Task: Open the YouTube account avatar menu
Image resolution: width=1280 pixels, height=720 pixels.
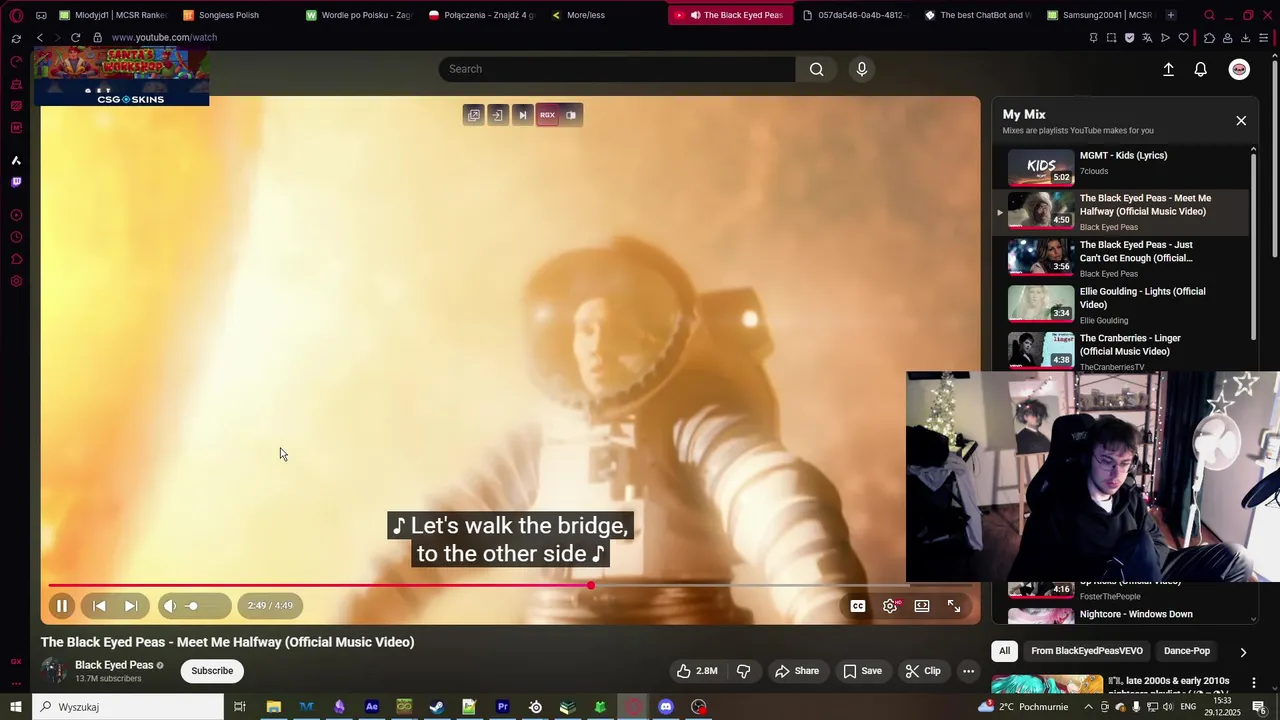Action: (x=1239, y=69)
